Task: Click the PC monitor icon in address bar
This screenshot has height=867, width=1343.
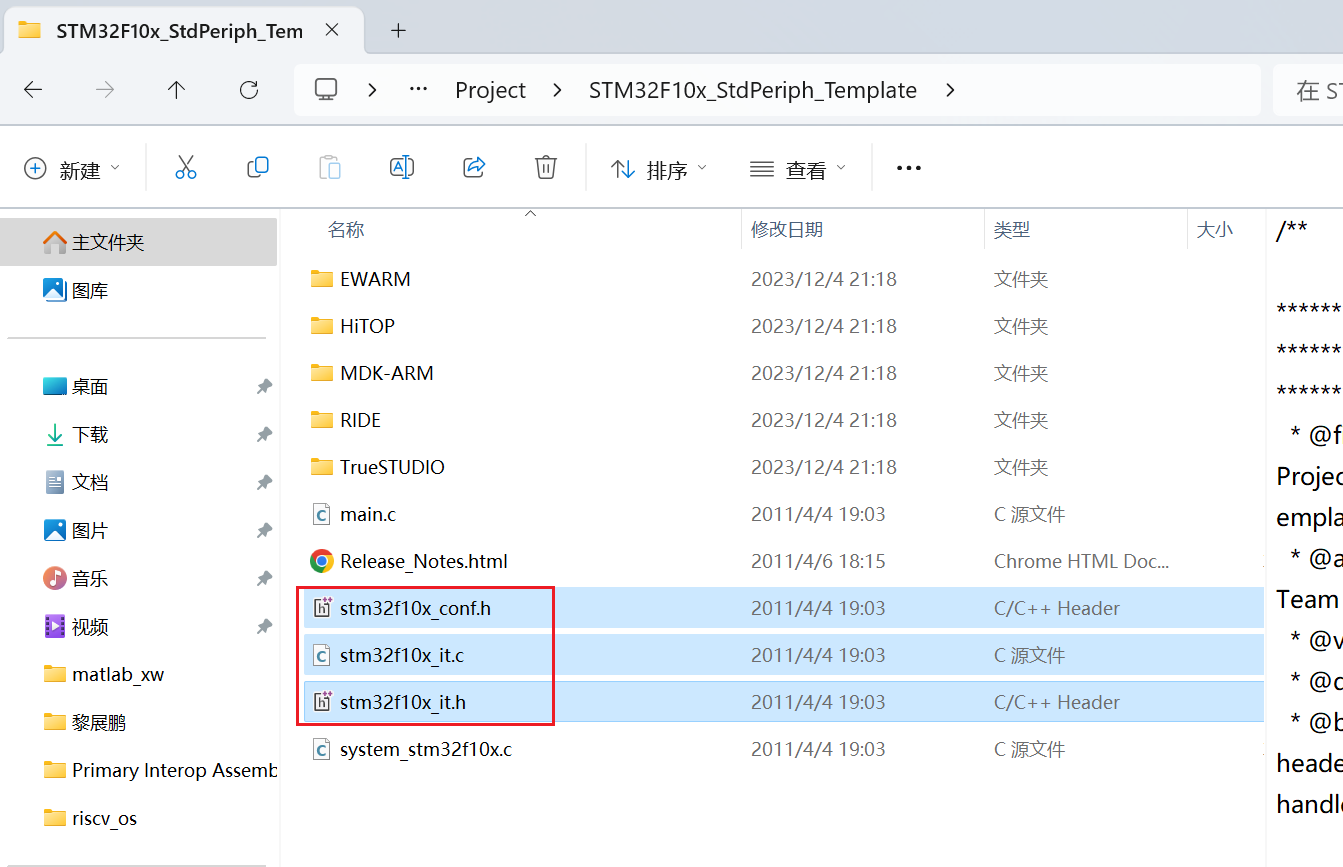Action: (326, 90)
